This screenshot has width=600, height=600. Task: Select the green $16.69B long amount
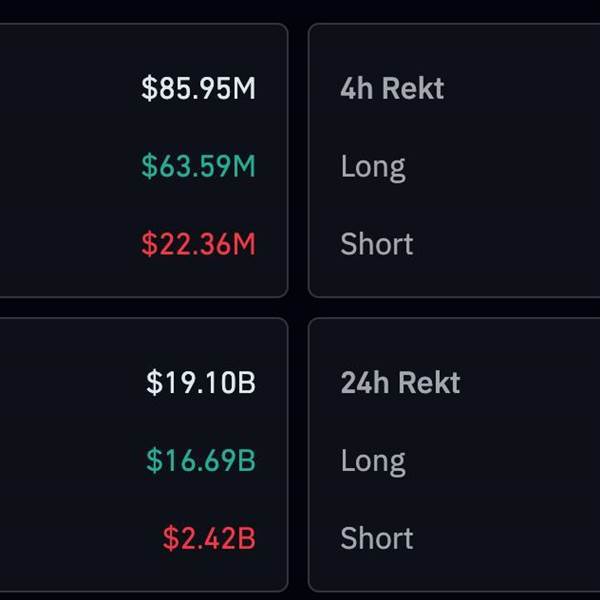[x=201, y=460]
